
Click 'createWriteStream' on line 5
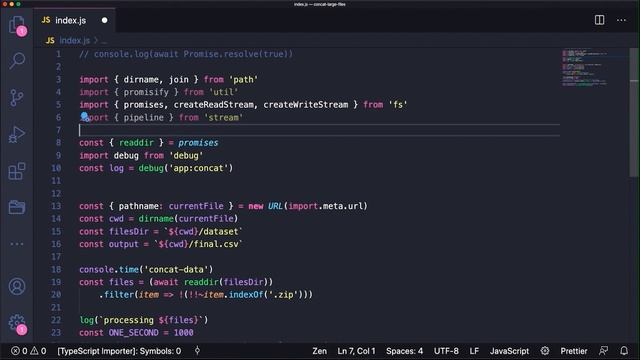tap(306, 105)
